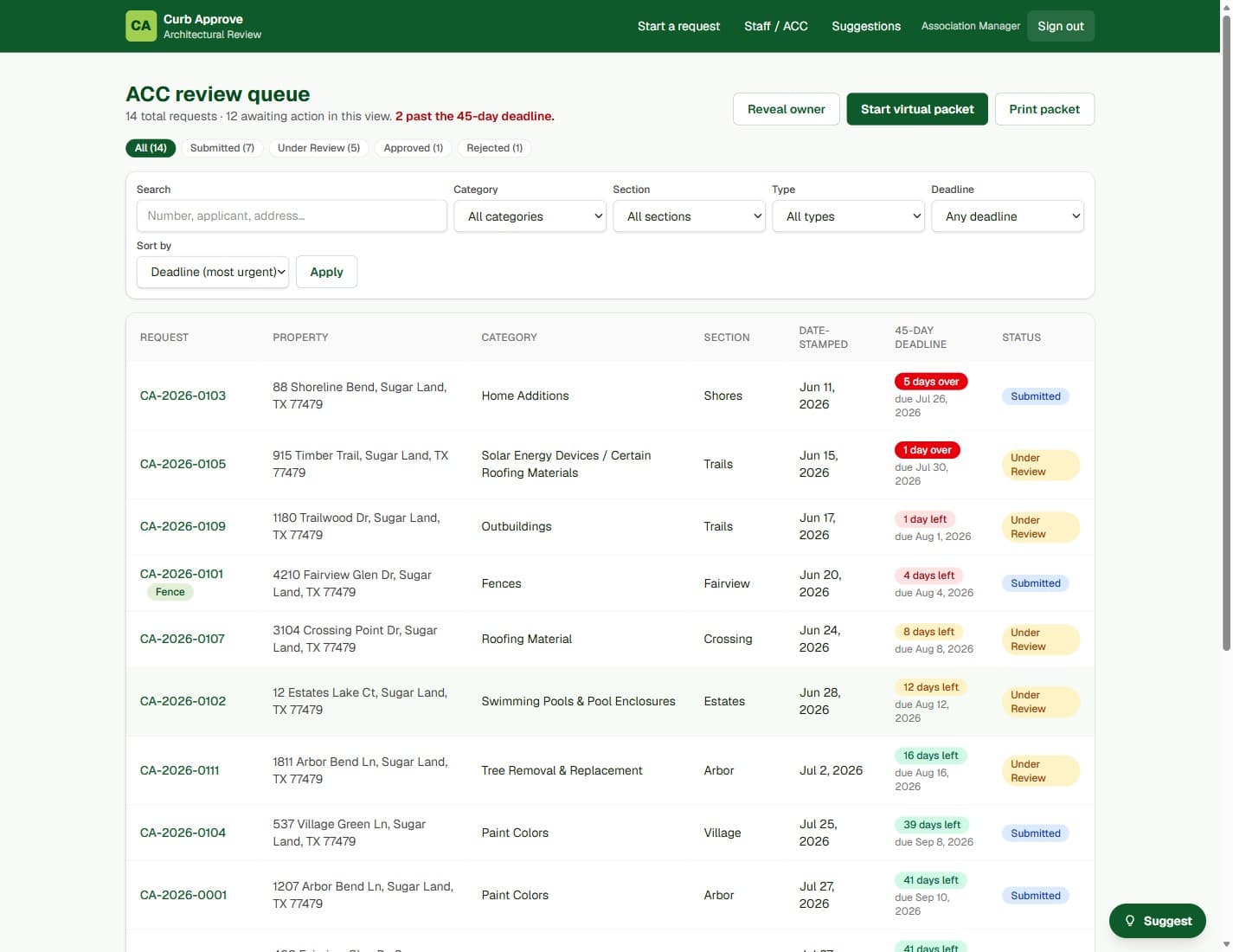Click the DATE-STAMPED column header
The image size is (1233, 952).
coord(823,338)
